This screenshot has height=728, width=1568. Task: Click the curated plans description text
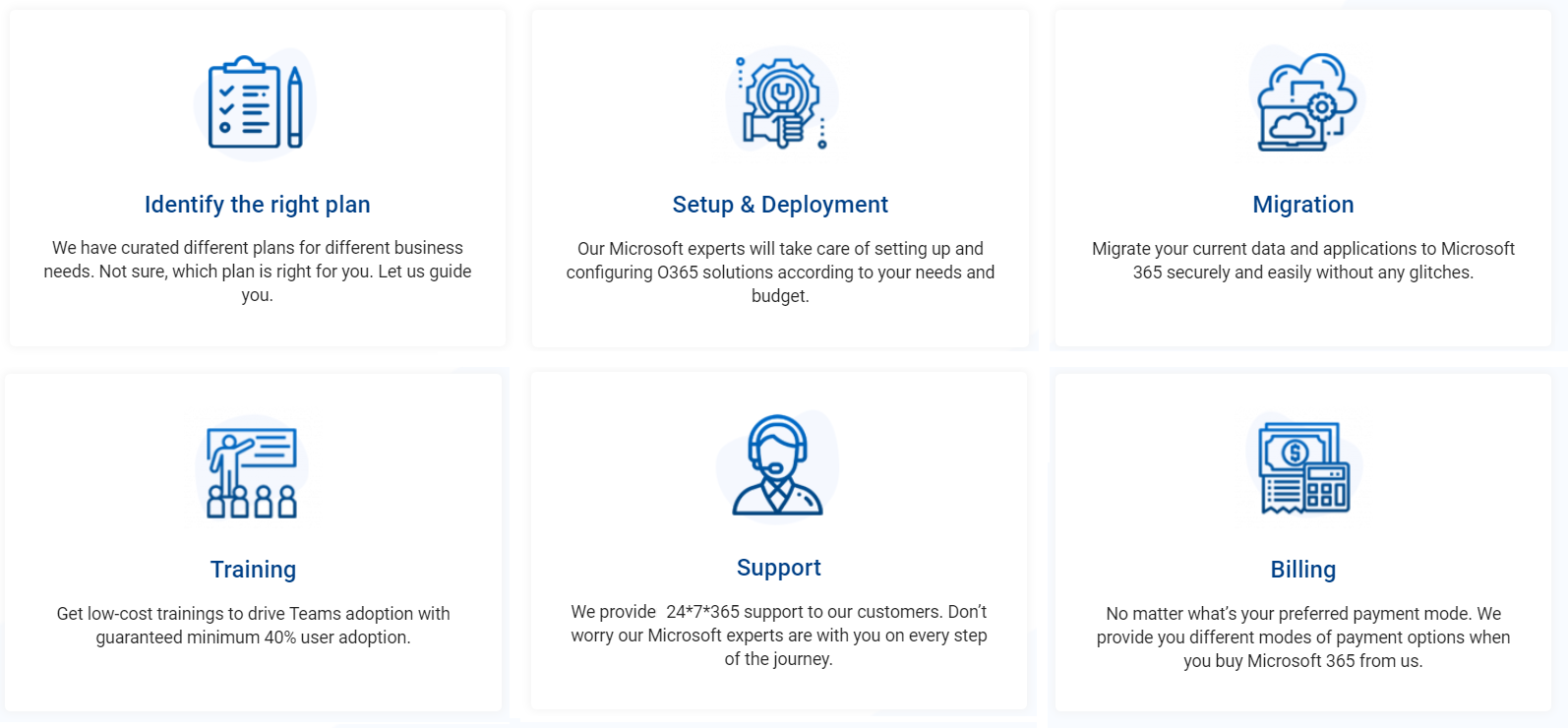(258, 272)
